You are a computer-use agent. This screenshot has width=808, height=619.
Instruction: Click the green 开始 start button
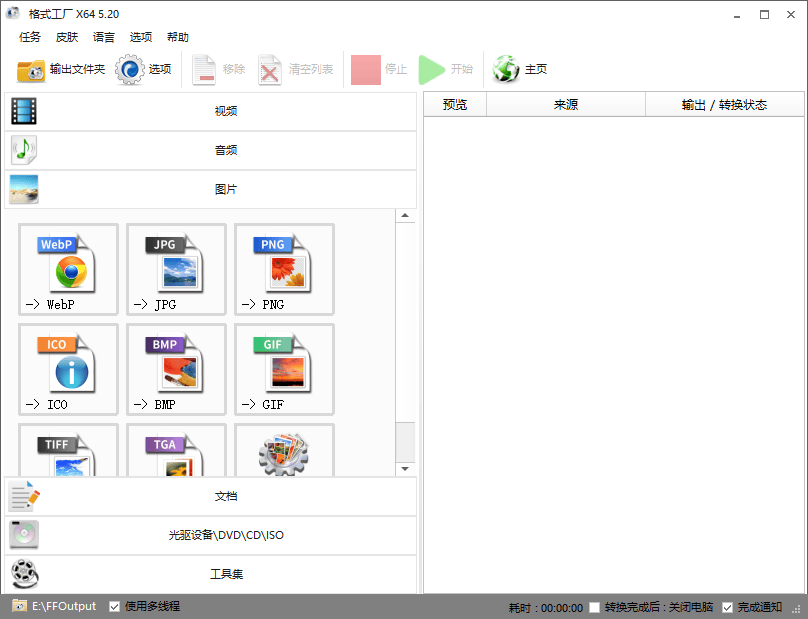tap(445, 69)
